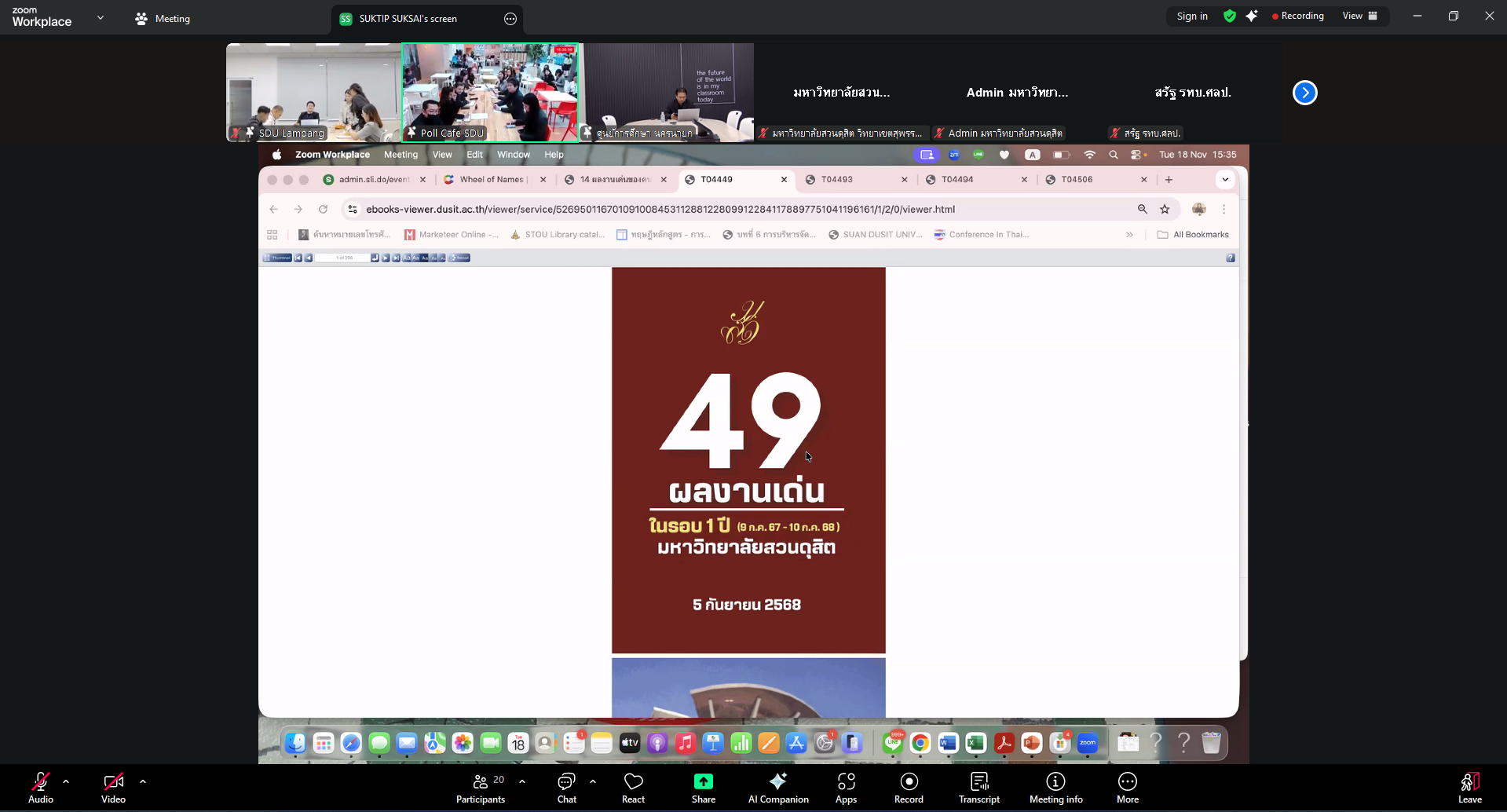
Task: Start recording with Record button
Action: (909, 788)
